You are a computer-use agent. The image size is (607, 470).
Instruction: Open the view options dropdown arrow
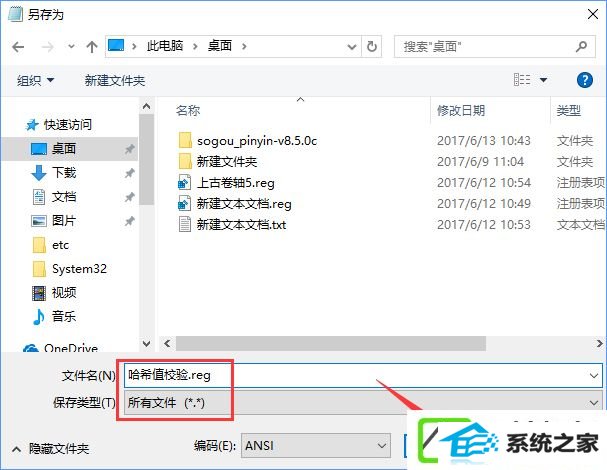click(543, 80)
